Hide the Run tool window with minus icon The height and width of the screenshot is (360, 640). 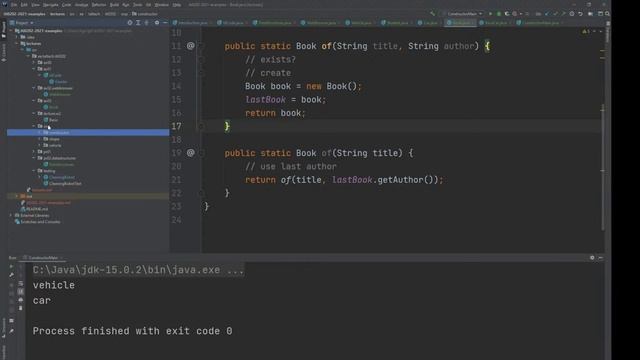[x=600, y=258]
